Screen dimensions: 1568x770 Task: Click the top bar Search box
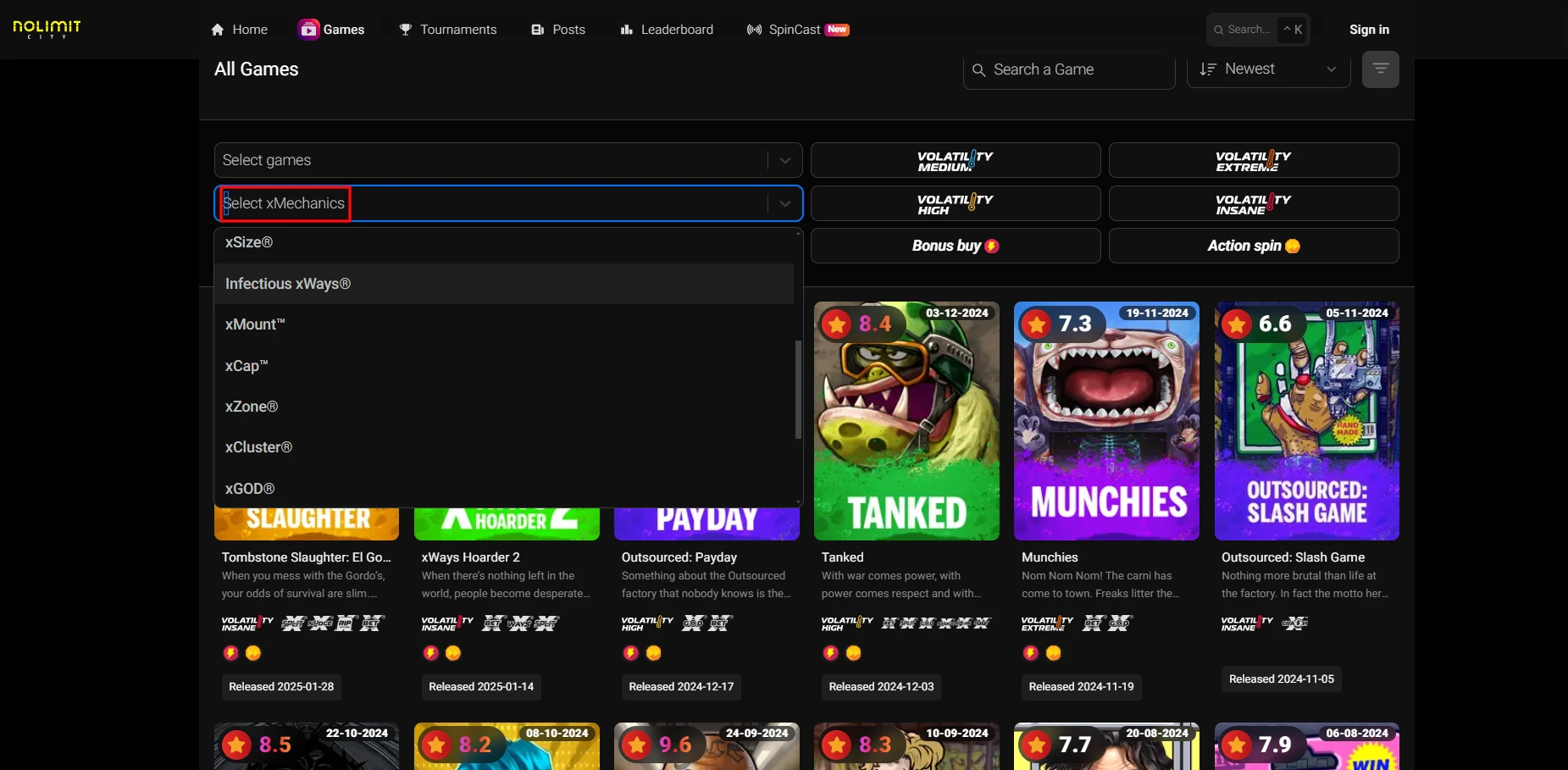(1258, 30)
